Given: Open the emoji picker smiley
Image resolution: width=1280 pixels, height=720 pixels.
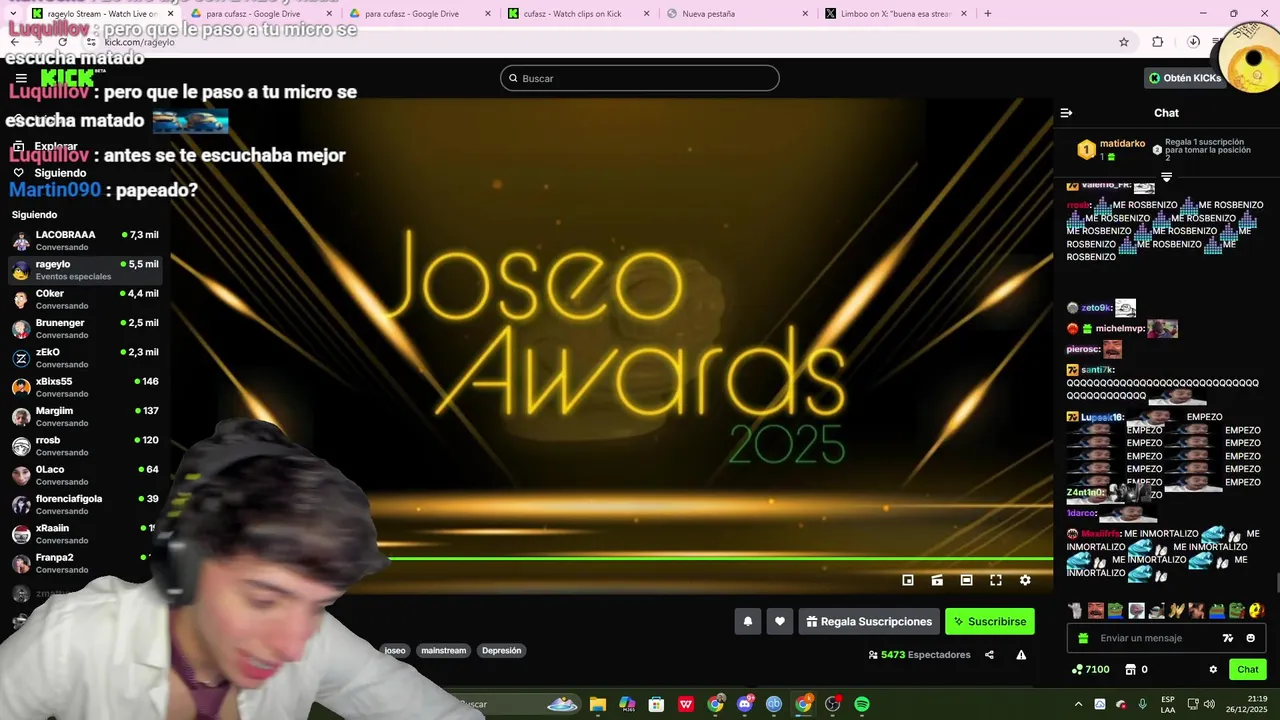Looking at the screenshot, I should click(1250, 638).
